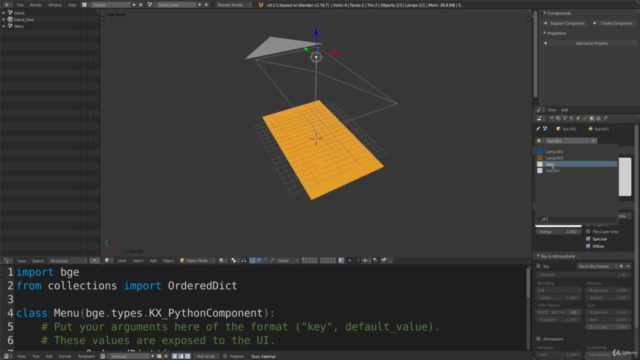Expand the Menu scene in outliner
The width and height of the screenshot is (640, 360).
click(4, 26)
